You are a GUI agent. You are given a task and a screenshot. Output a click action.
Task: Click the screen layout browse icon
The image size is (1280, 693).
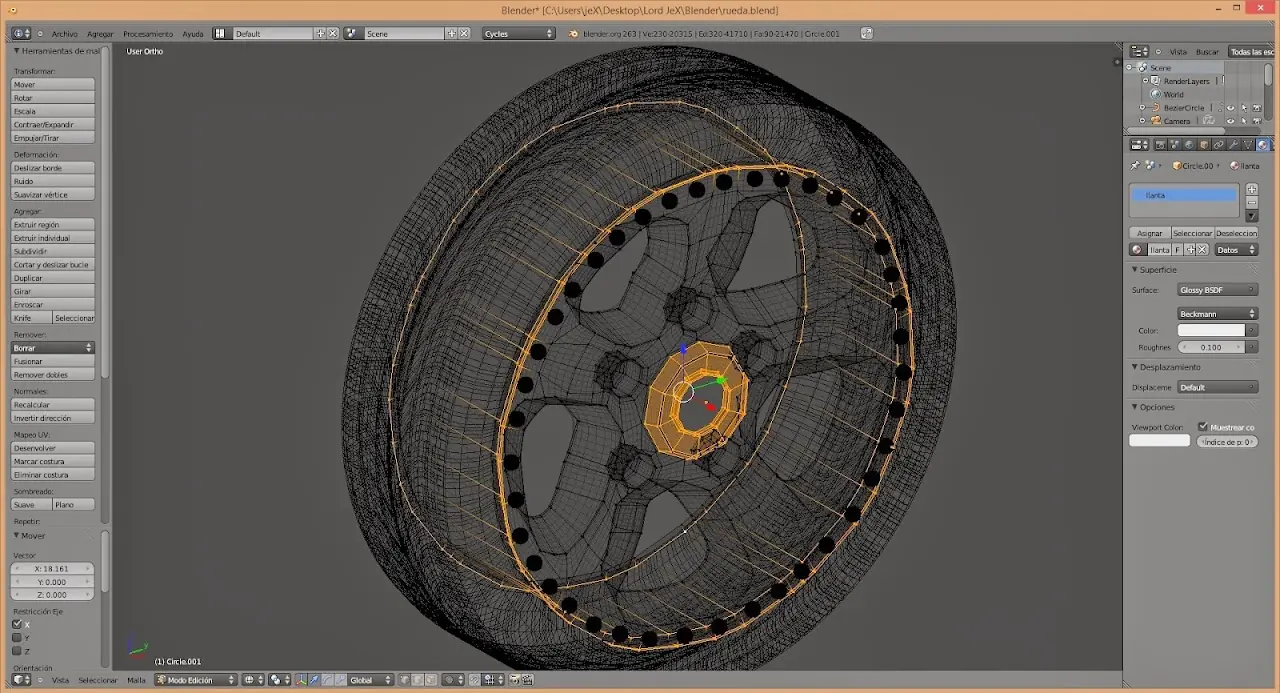pyautogui.click(x=220, y=33)
